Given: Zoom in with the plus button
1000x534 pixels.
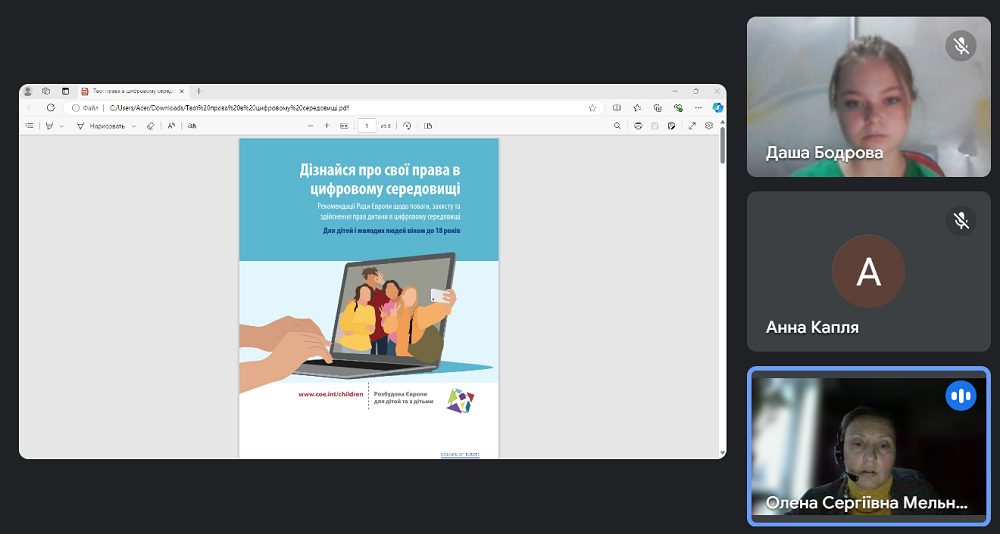Looking at the screenshot, I should pos(327,126).
